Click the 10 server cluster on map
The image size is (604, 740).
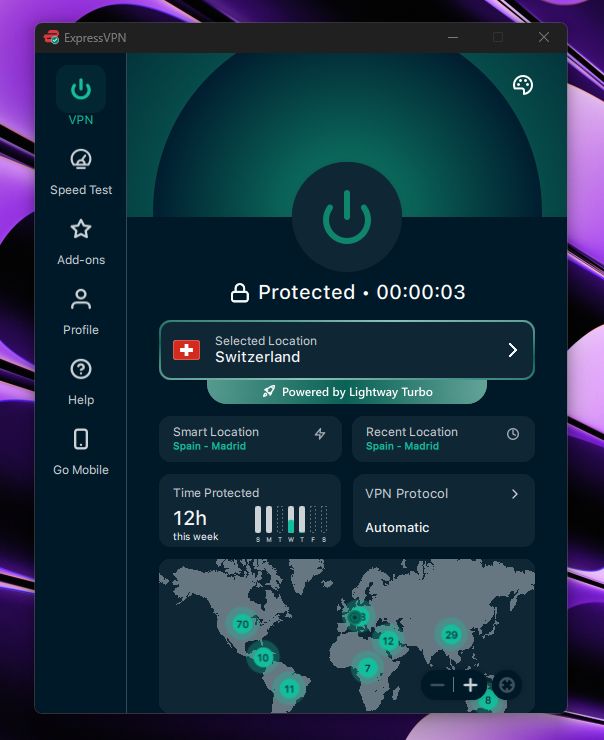click(263, 657)
